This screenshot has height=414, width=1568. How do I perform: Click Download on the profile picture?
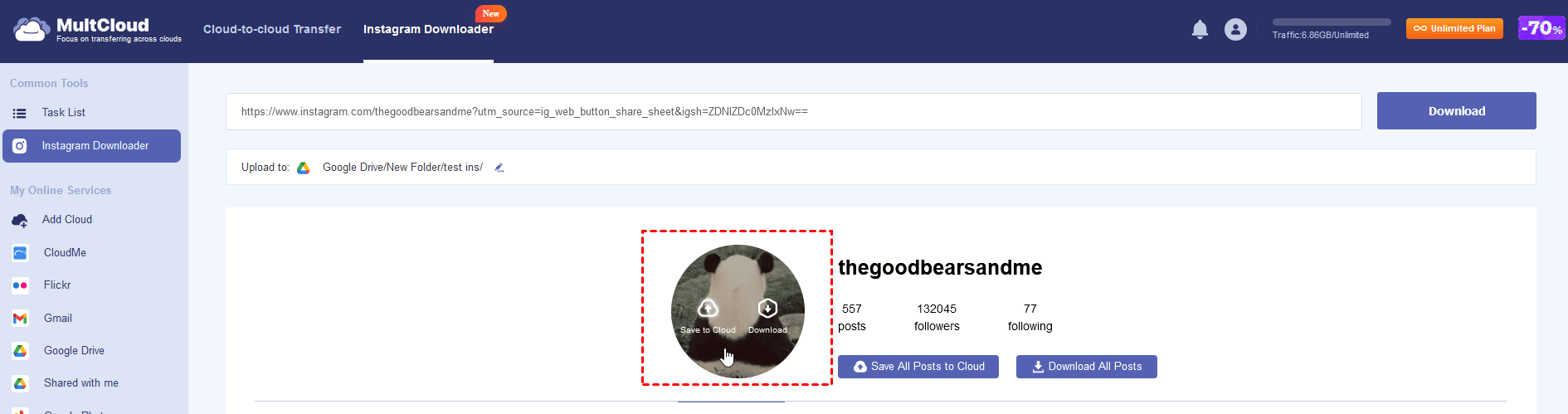[767, 316]
